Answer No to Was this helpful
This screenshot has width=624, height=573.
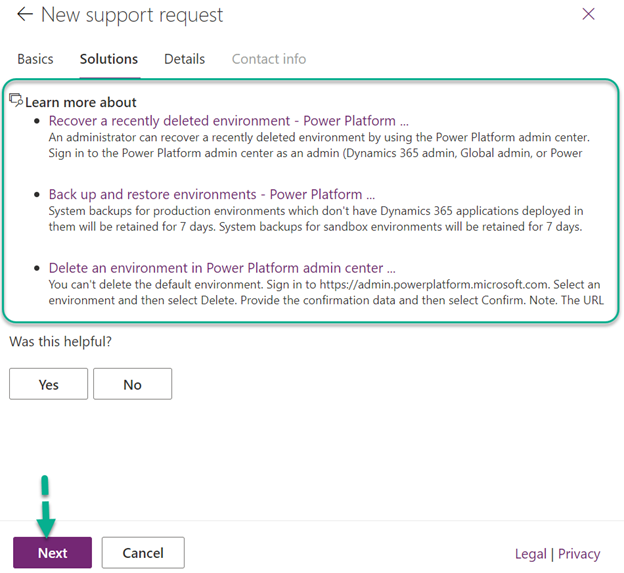pyautogui.click(x=133, y=384)
